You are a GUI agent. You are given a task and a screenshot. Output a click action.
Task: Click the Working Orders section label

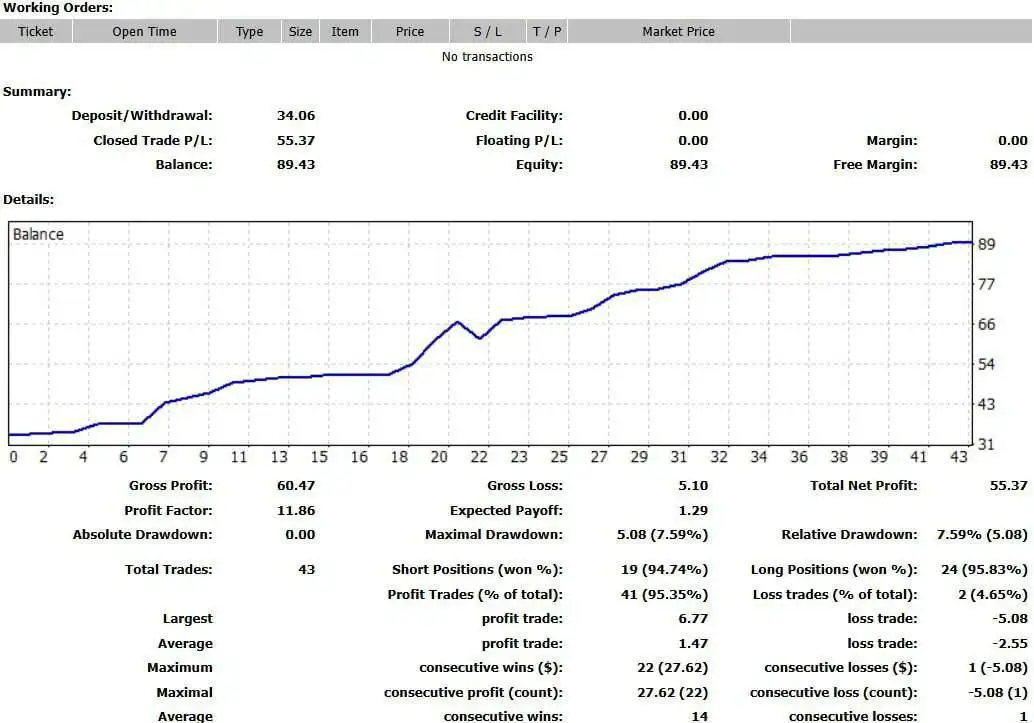click(58, 8)
